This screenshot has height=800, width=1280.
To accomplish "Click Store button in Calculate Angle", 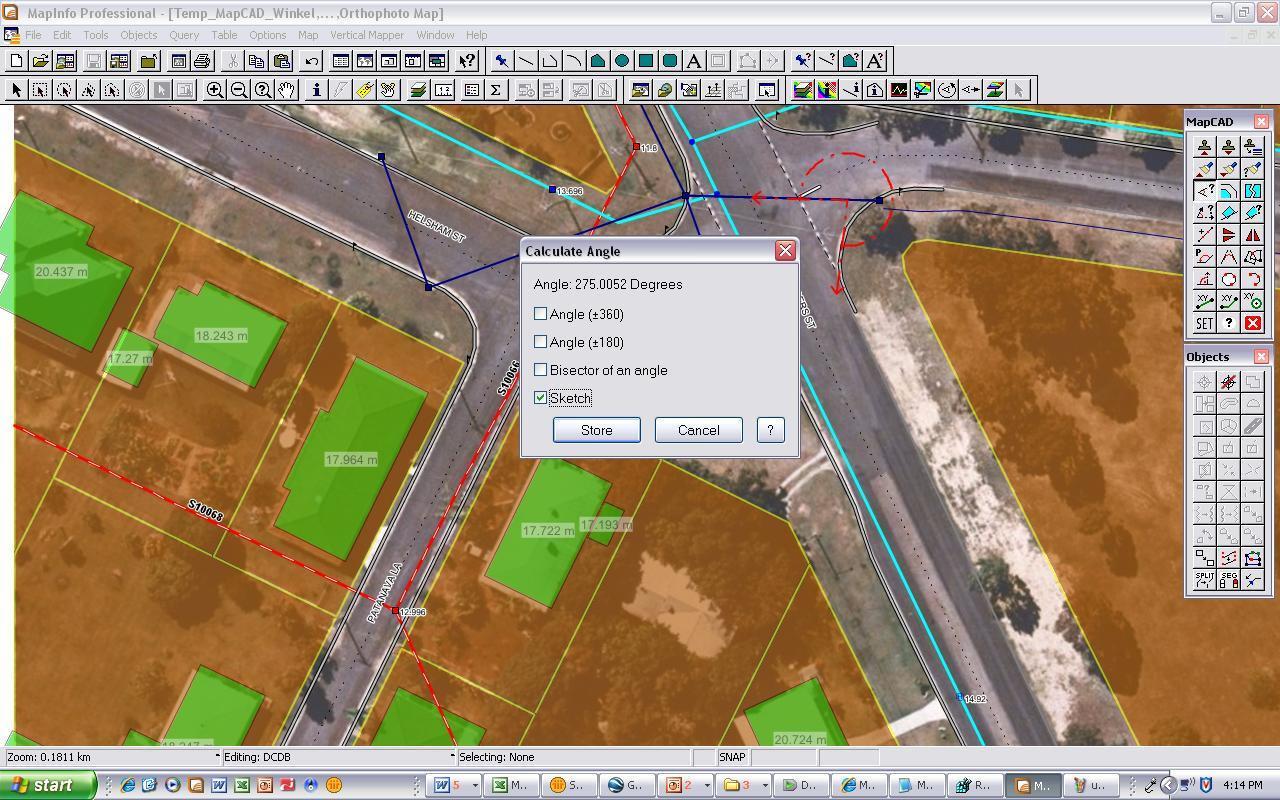I will point(597,430).
